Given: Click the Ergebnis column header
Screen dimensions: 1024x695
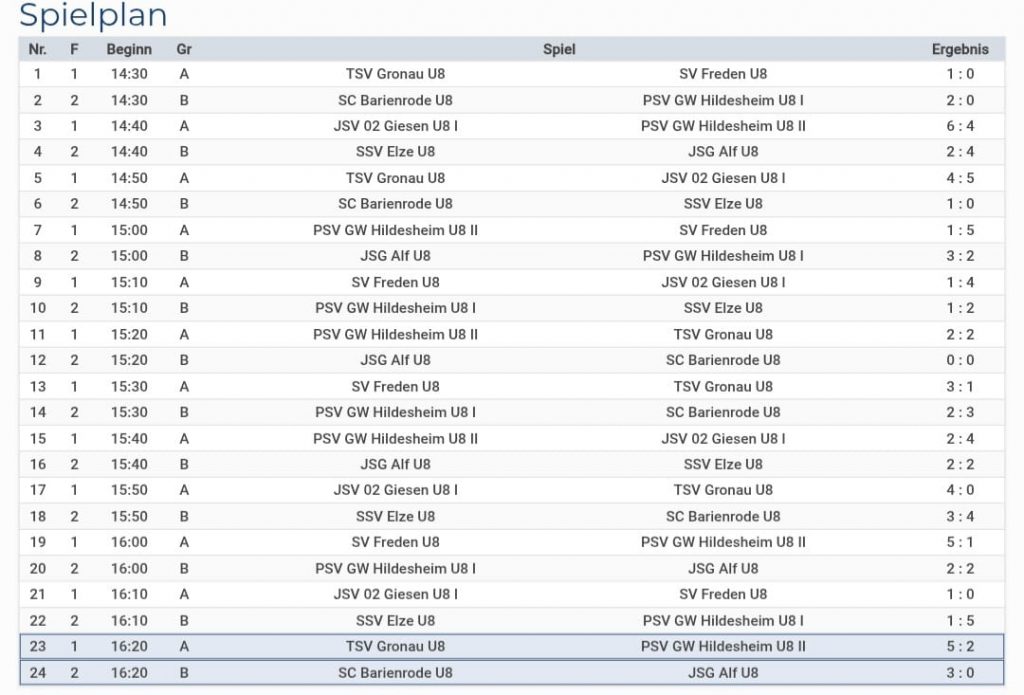Looking at the screenshot, I should [960, 49].
